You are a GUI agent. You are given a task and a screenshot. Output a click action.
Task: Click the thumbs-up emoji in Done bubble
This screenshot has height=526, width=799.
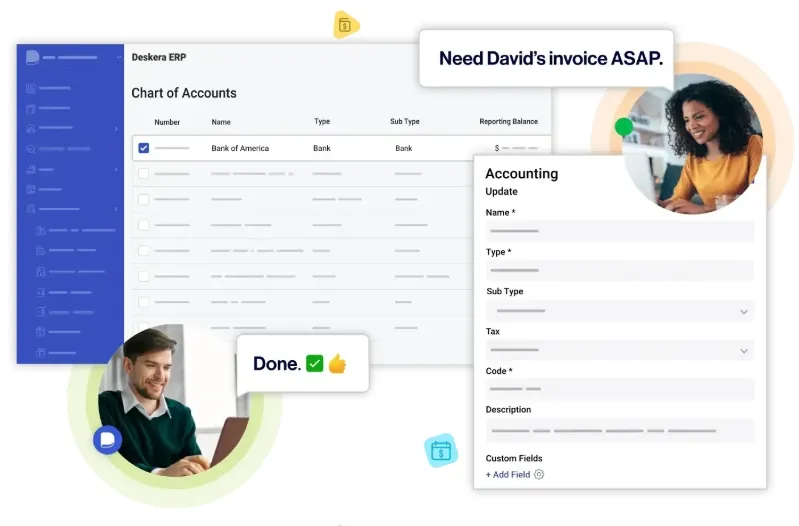coord(337,363)
